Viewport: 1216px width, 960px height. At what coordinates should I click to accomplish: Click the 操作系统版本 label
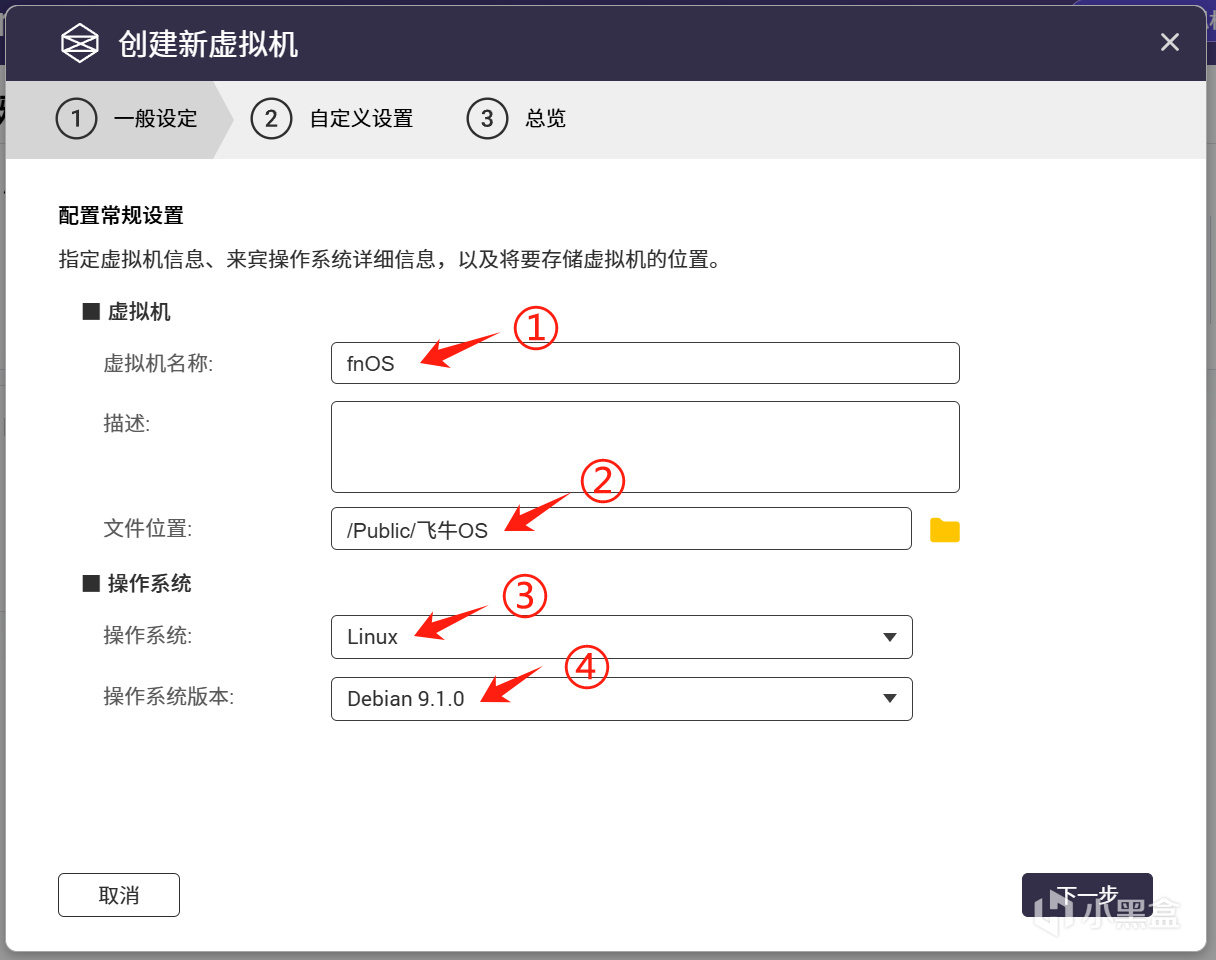(168, 697)
